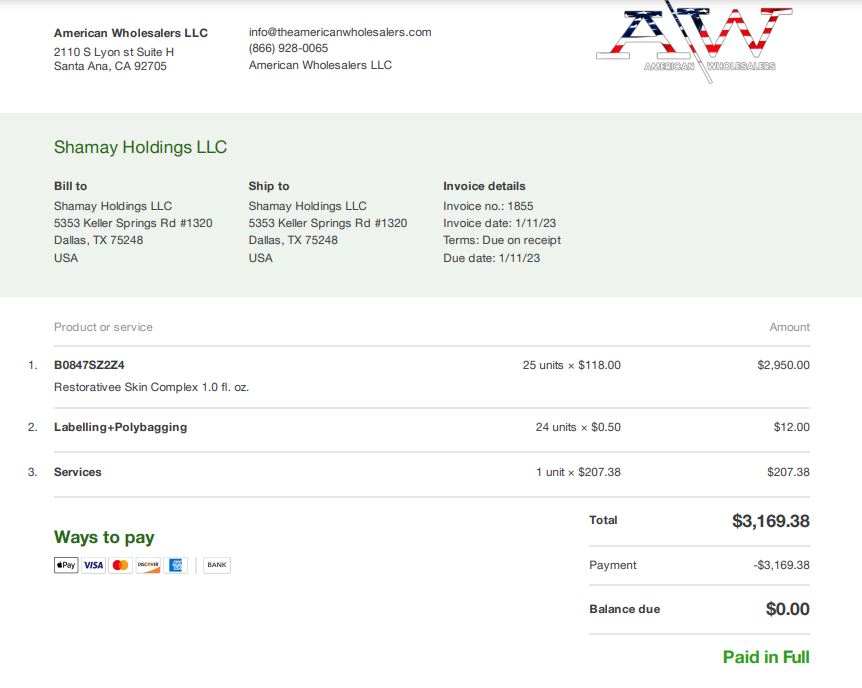Image resolution: width=862 pixels, height=688 pixels.
Task: Click the (866) 928-0065 phone number
Action: (x=288, y=48)
